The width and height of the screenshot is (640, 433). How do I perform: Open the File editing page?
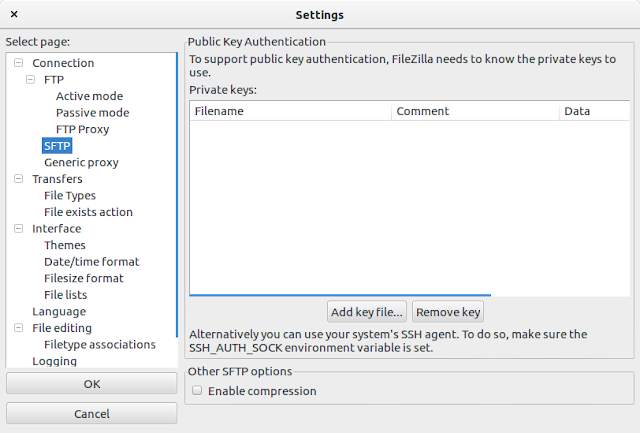point(62,328)
